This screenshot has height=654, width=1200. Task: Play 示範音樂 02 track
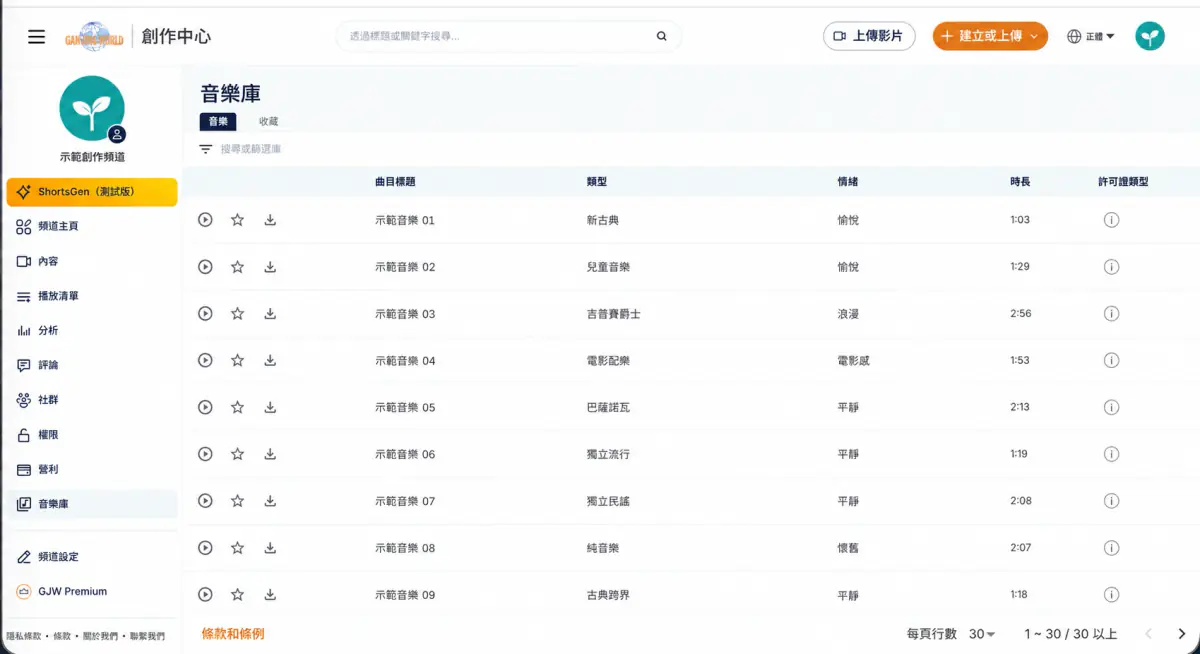205,267
